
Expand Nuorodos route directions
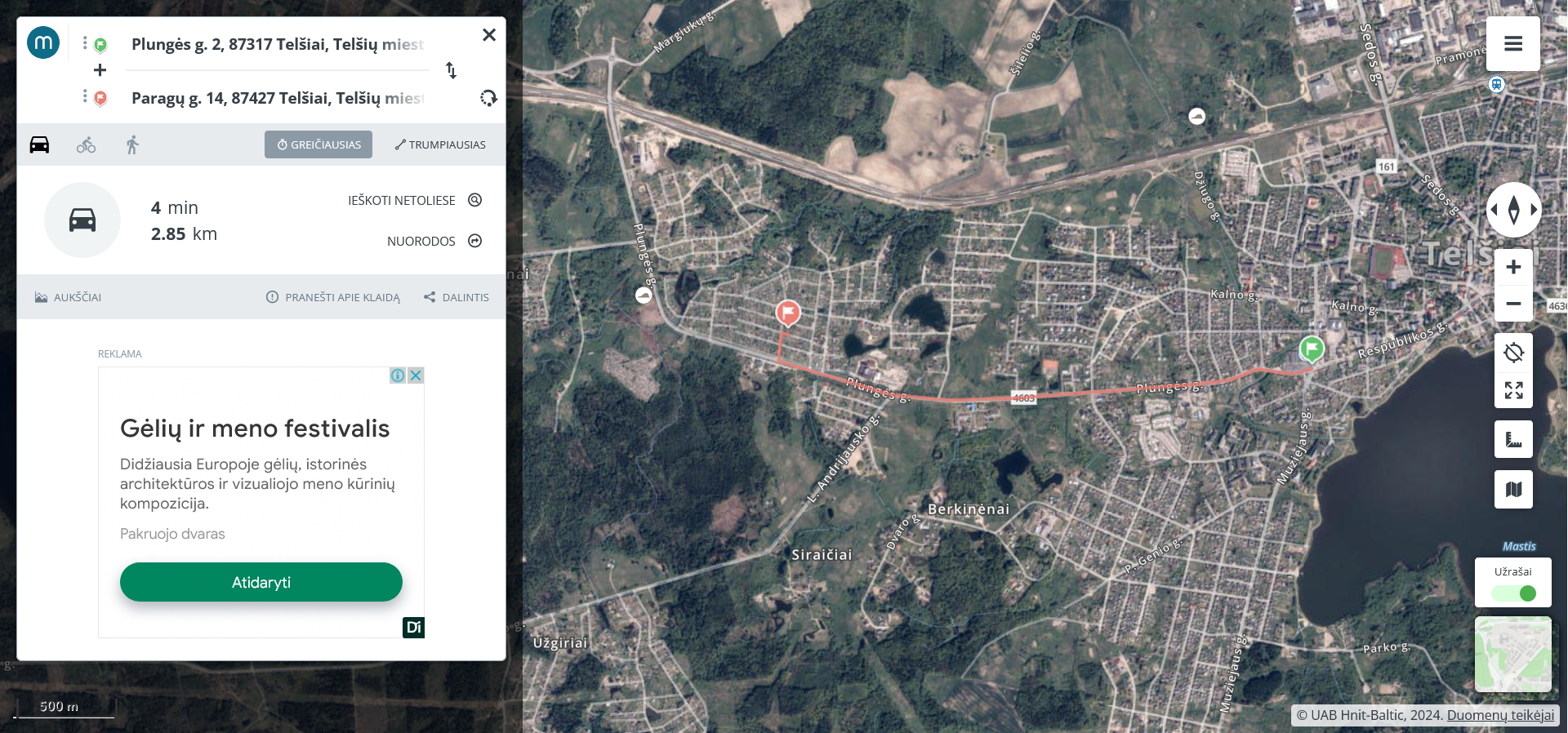[434, 241]
